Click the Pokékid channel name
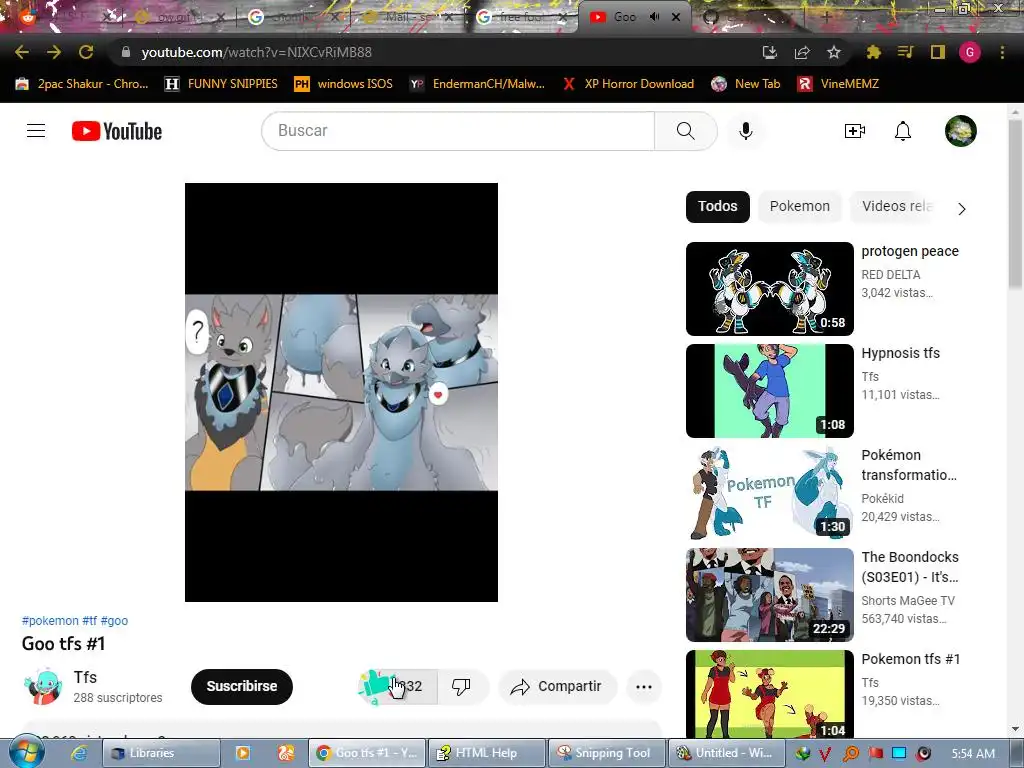 click(x=882, y=499)
